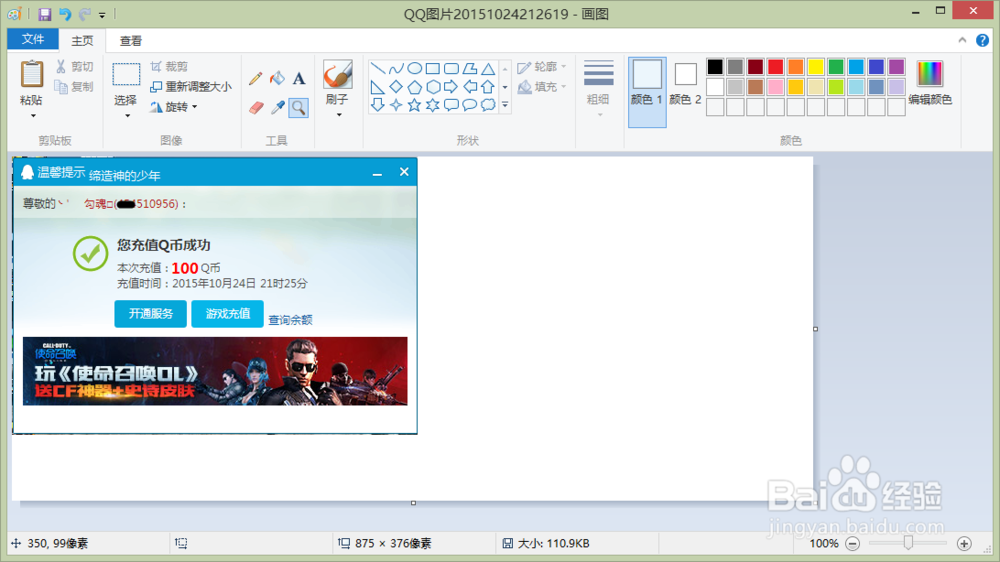Pick the green color swatch

tap(836, 66)
